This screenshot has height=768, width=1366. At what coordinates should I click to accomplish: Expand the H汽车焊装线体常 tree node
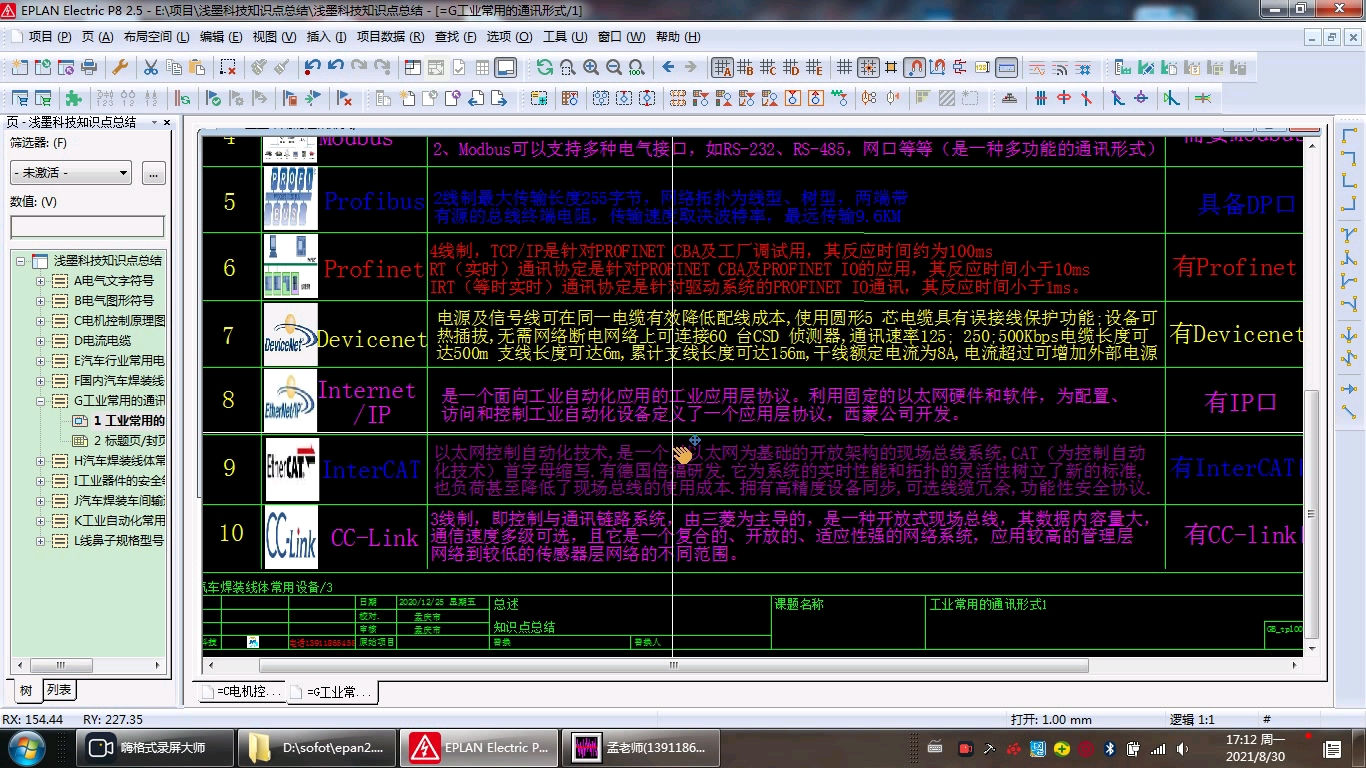click(x=41, y=460)
